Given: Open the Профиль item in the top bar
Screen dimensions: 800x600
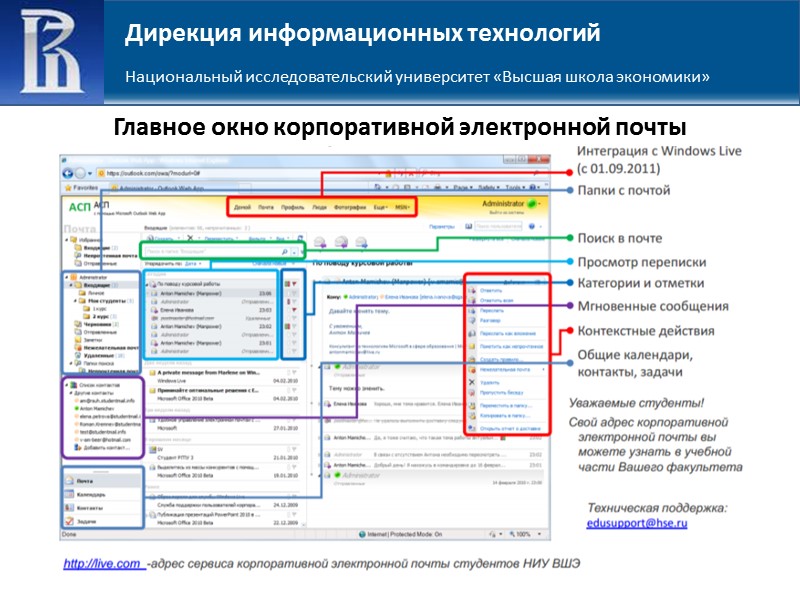Looking at the screenshot, I should tap(293, 207).
